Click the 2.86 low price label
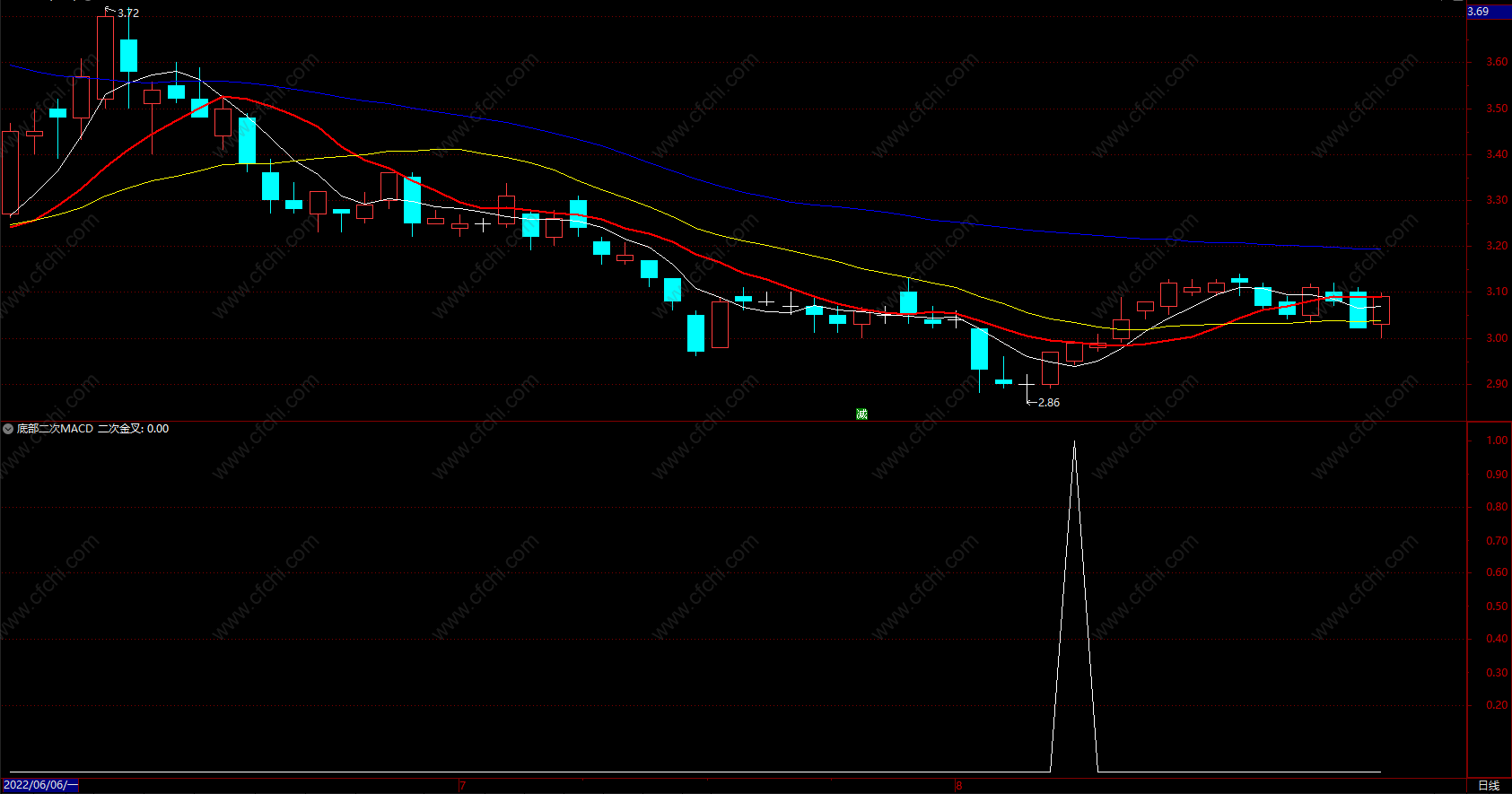The image size is (1512, 794). (x=1049, y=403)
